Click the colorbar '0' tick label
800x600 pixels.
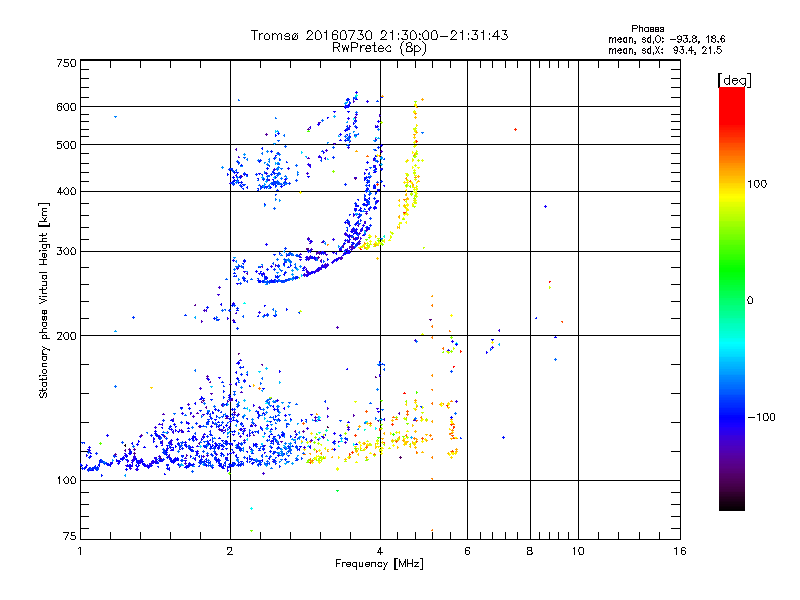point(750,301)
